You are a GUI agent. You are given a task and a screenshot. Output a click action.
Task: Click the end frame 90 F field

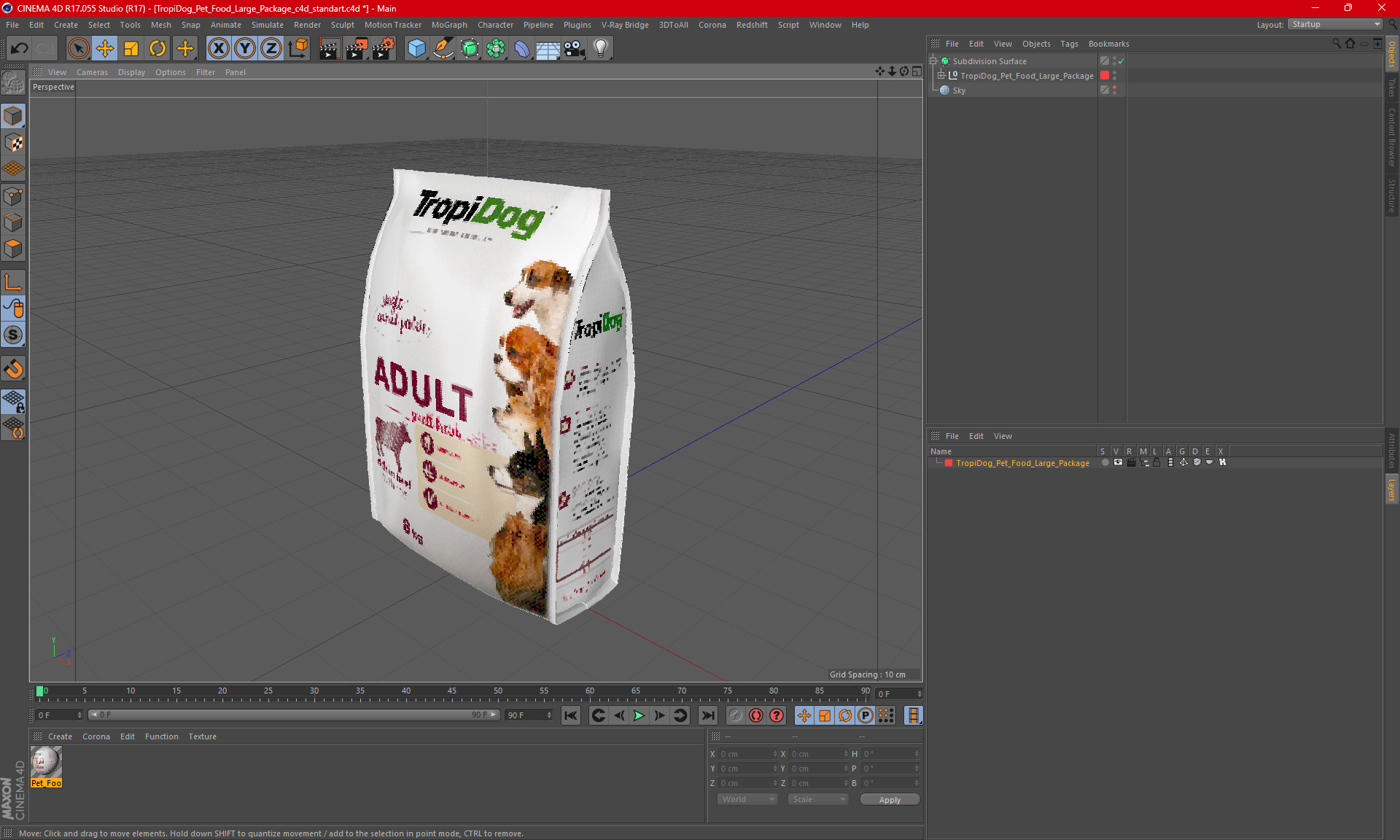(529, 715)
